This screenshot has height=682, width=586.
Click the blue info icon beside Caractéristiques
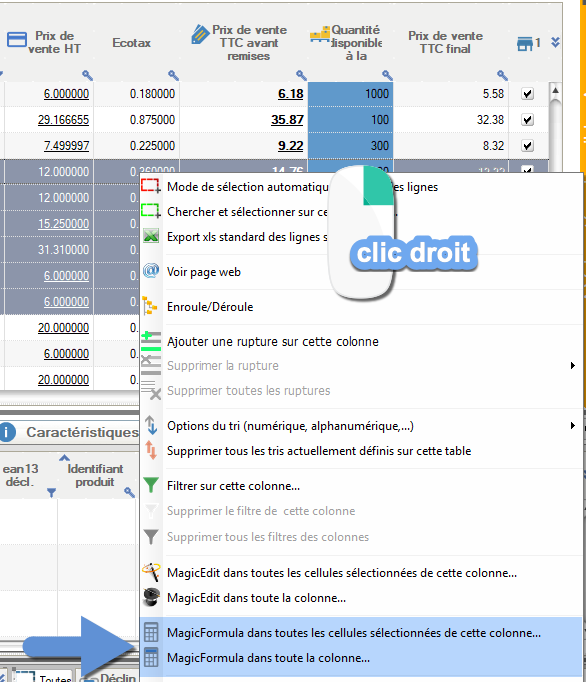[x=7, y=432]
